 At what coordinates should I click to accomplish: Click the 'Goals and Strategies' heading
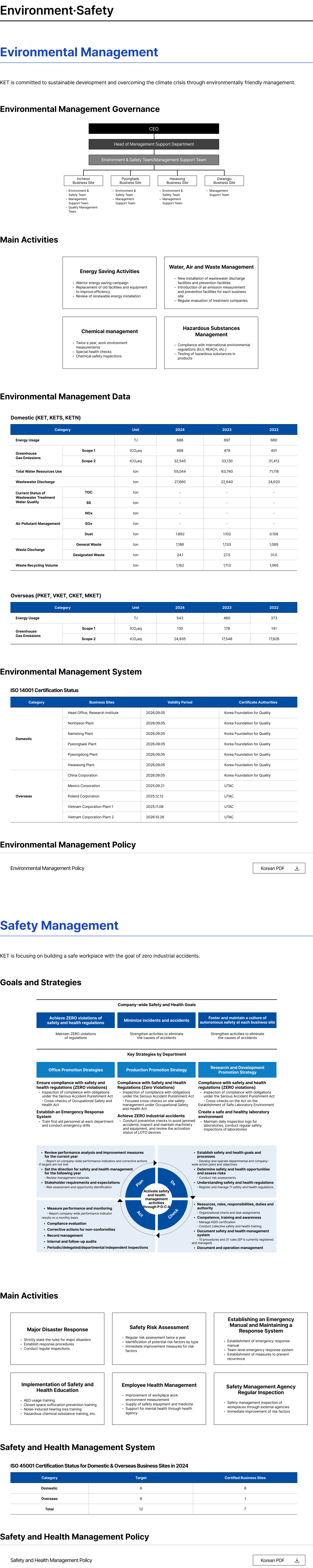pos(41,982)
